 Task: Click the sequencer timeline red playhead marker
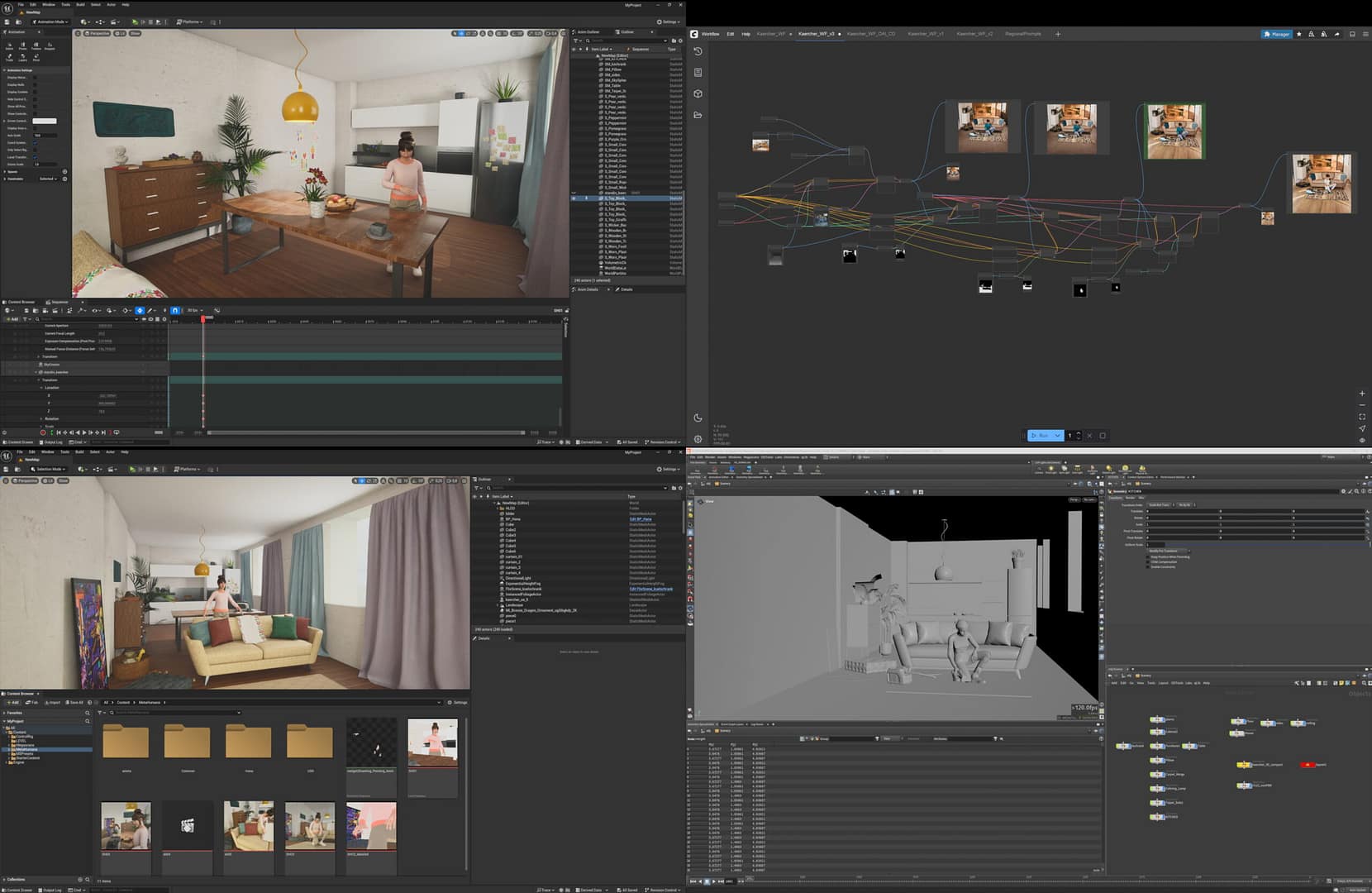point(203,318)
